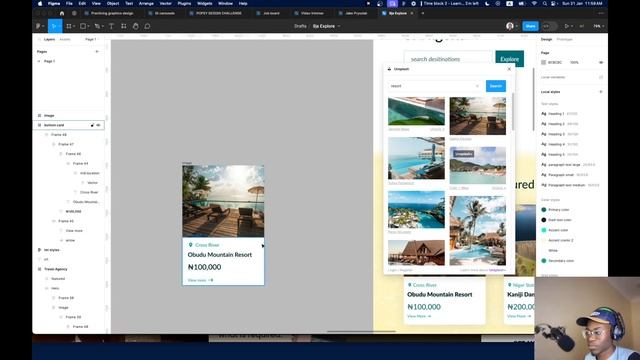Image resolution: width=640 pixels, height=360 pixels.
Task: Open the Resources tool
Action: pyautogui.click(x=123, y=26)
